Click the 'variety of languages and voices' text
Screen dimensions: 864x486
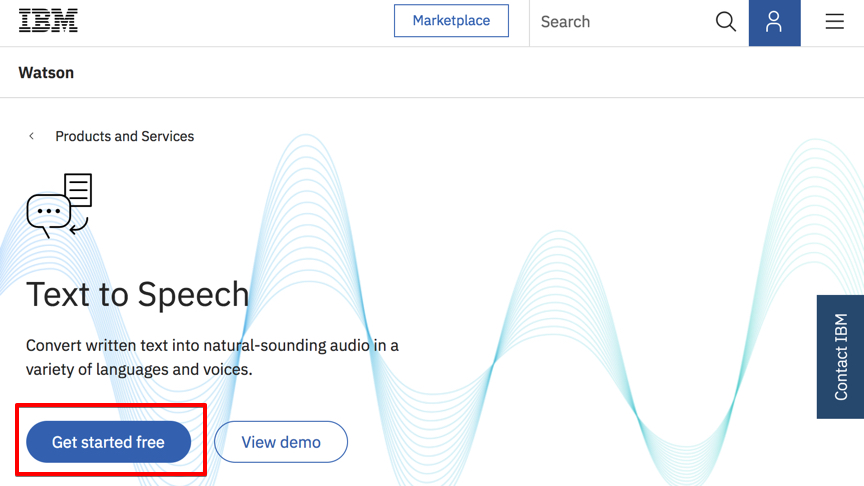pyautogui.click(x=139, y=369)
